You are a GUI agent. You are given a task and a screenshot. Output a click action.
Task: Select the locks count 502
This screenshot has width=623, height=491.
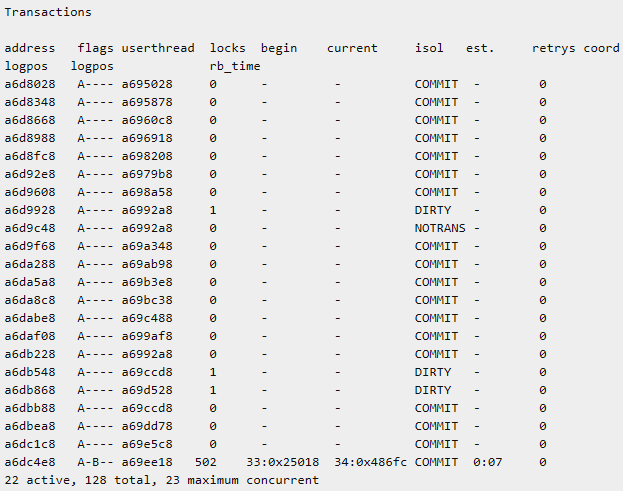(206, 462)
